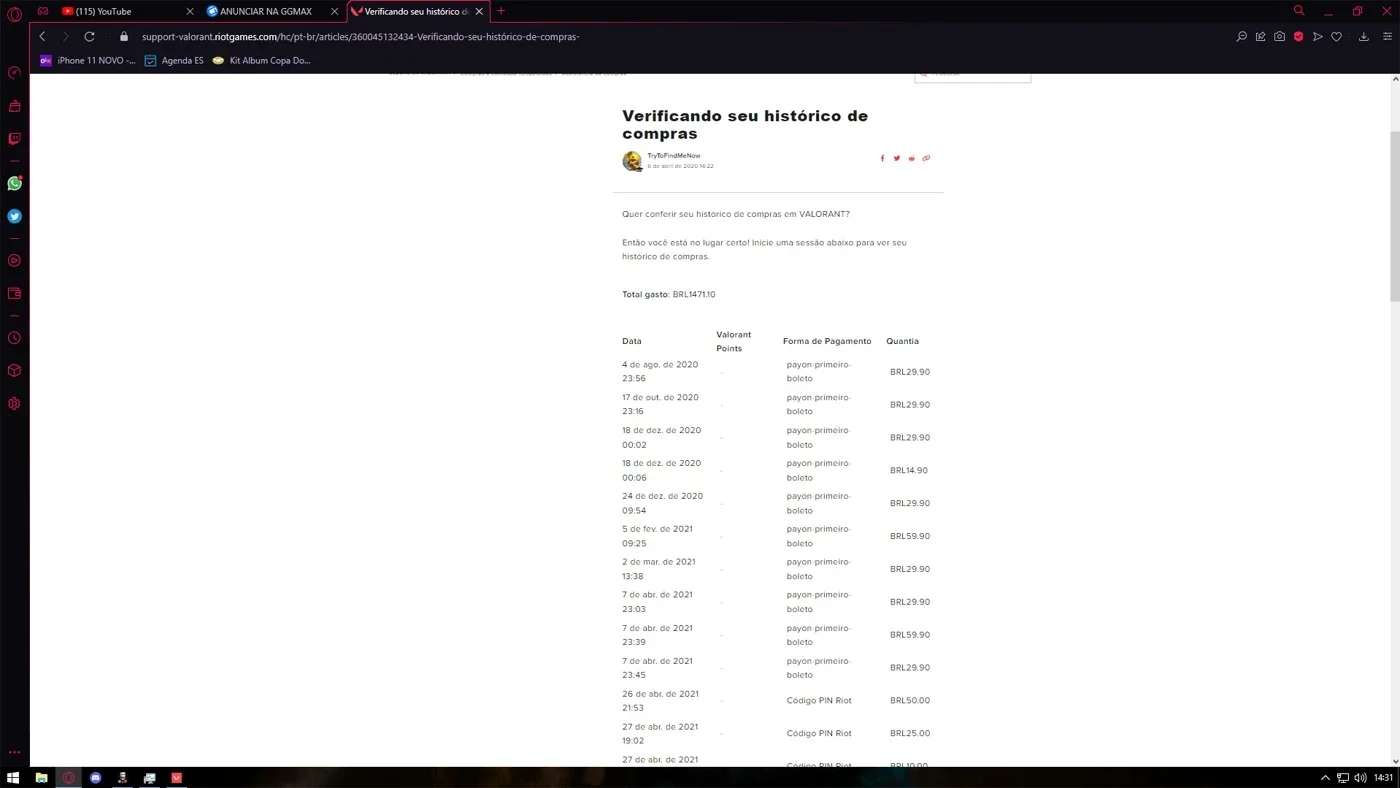
Task: Click the Data column header
Action: [632, 341]
